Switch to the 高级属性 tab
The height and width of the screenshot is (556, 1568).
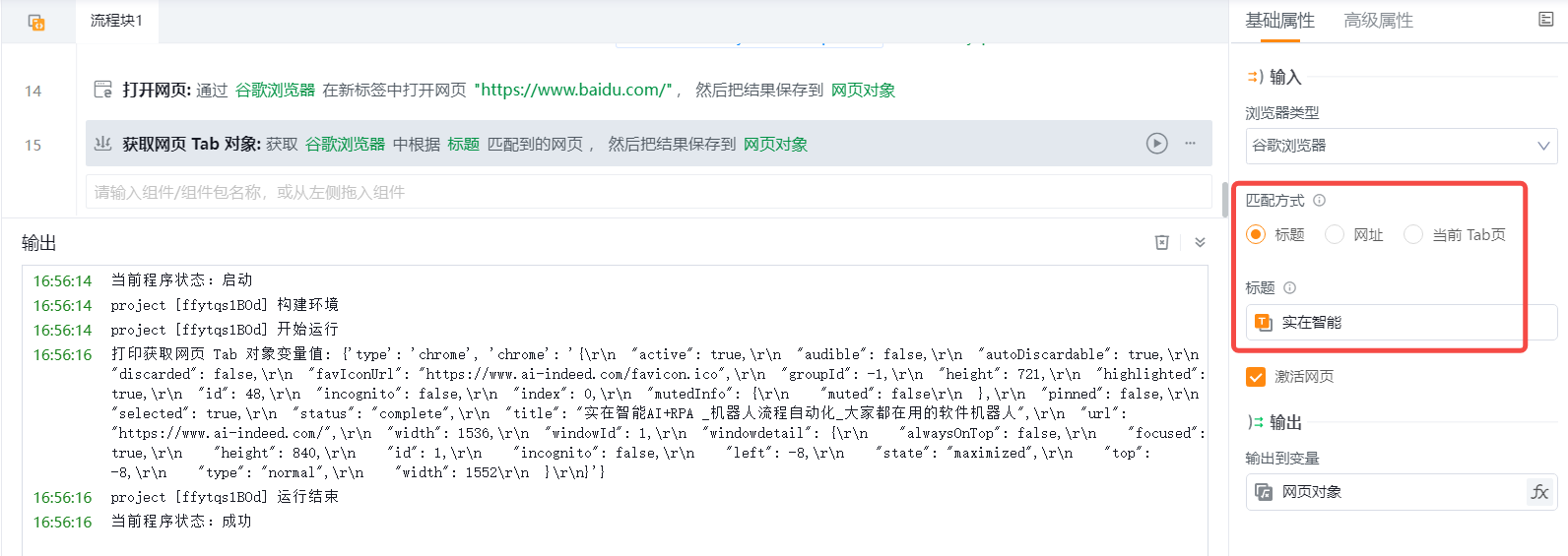click(x=1378, y=21)
